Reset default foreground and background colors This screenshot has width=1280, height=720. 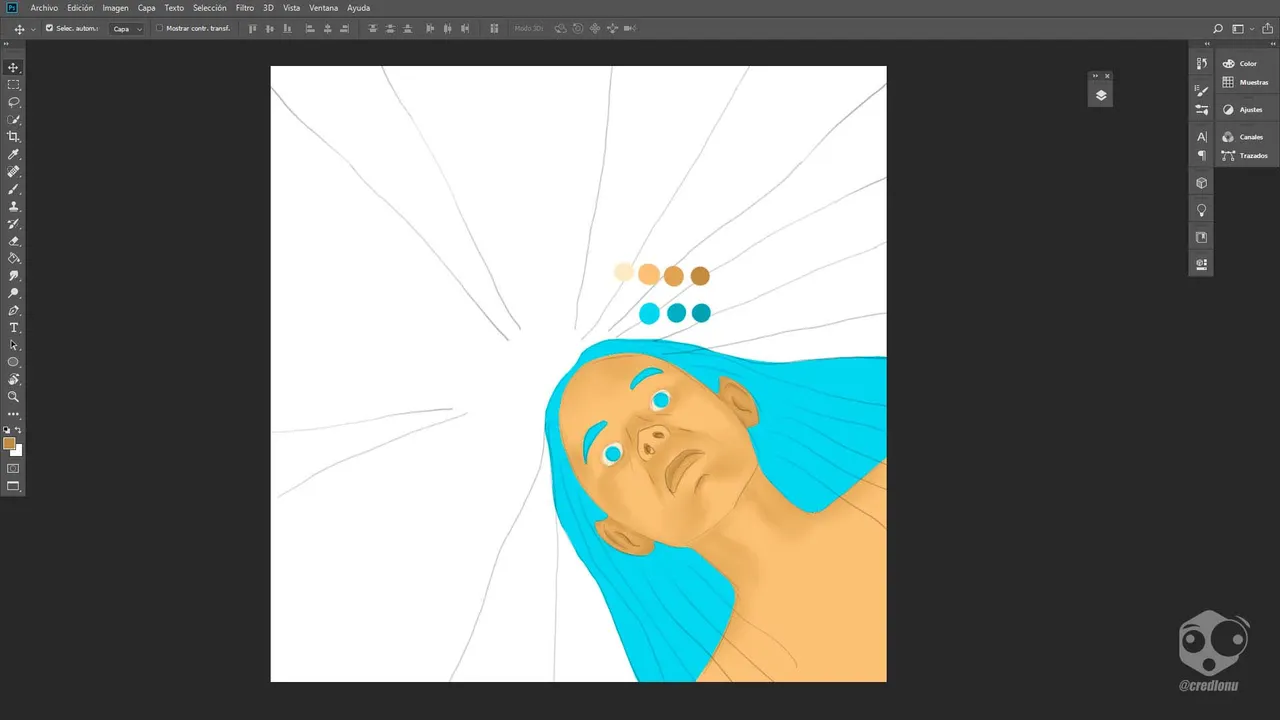pos(7,430)
